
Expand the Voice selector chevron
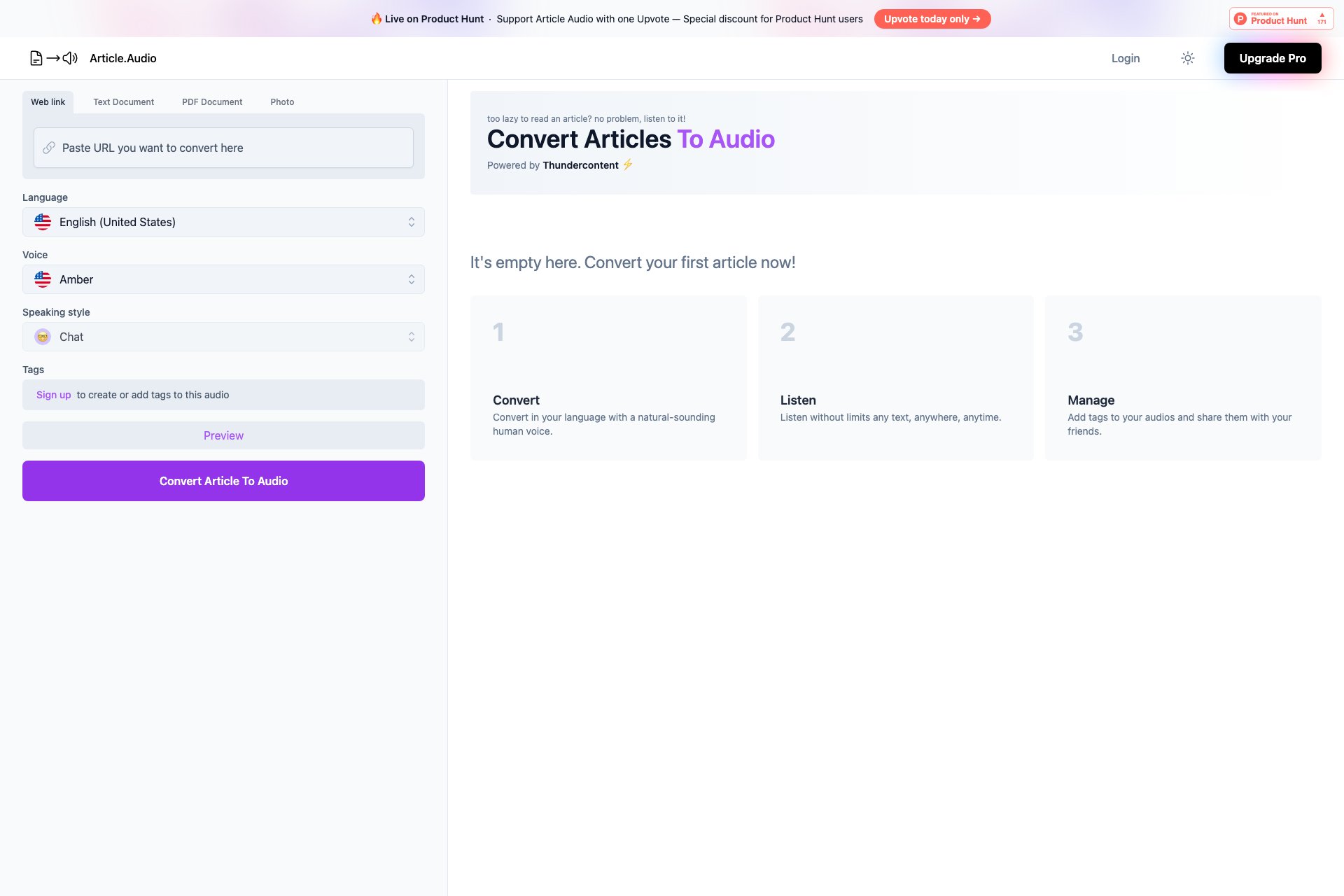pos(411,279)
